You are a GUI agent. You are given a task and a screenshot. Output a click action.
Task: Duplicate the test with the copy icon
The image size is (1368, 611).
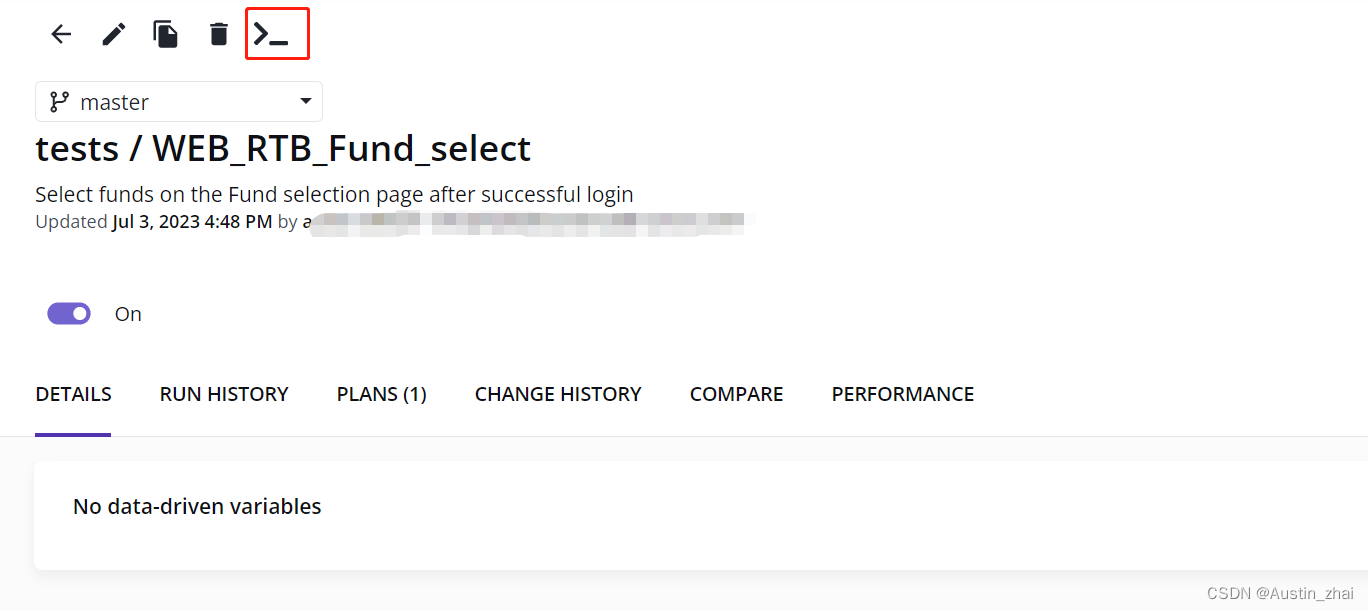(x=166, y=34)
